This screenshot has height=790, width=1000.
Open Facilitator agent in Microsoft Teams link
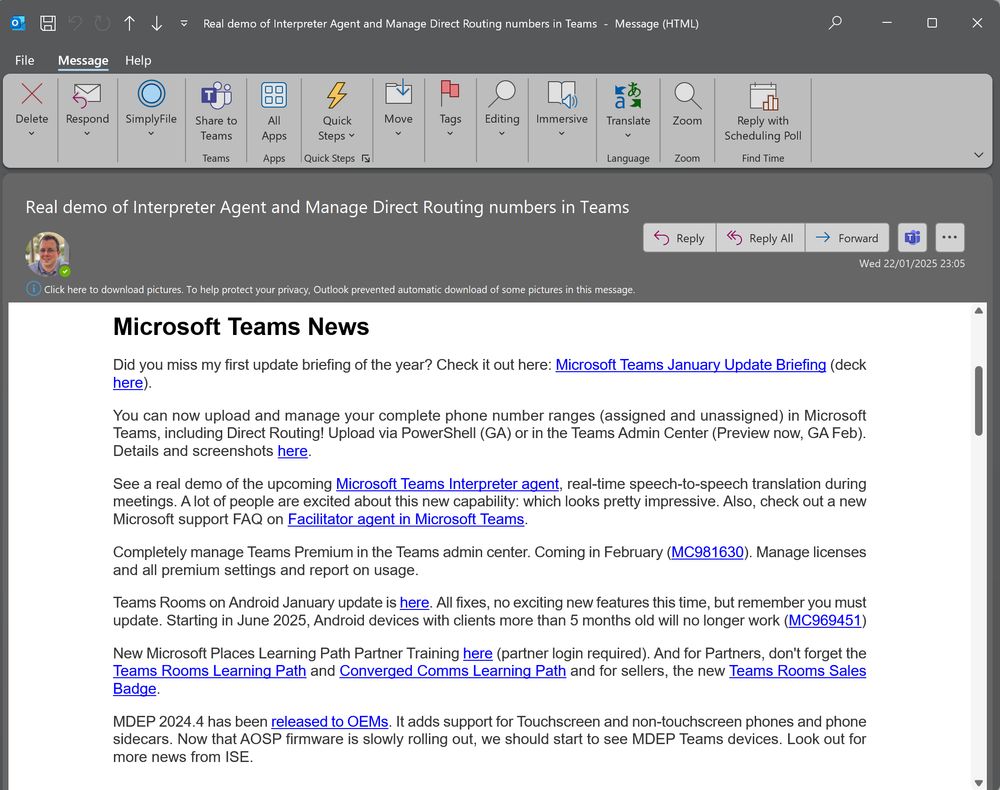coord(406,519)
